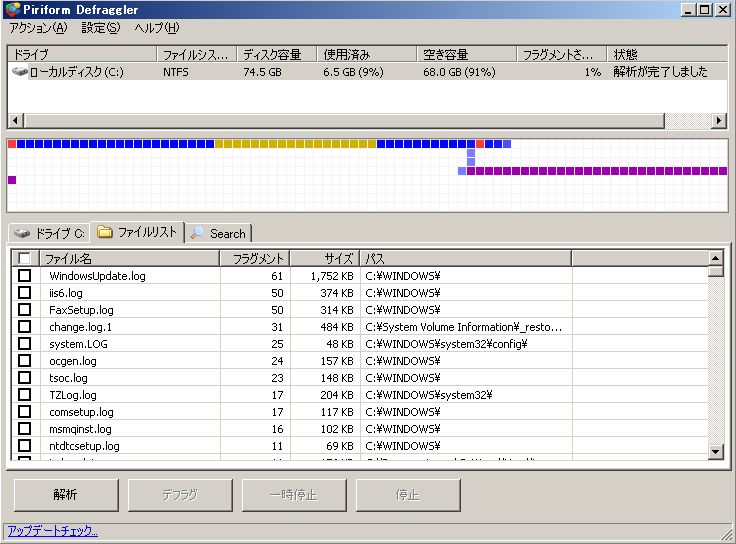Check the box for WindowsUpdate.log
This screenshot has height=544, width=736.
coord(24,276)
